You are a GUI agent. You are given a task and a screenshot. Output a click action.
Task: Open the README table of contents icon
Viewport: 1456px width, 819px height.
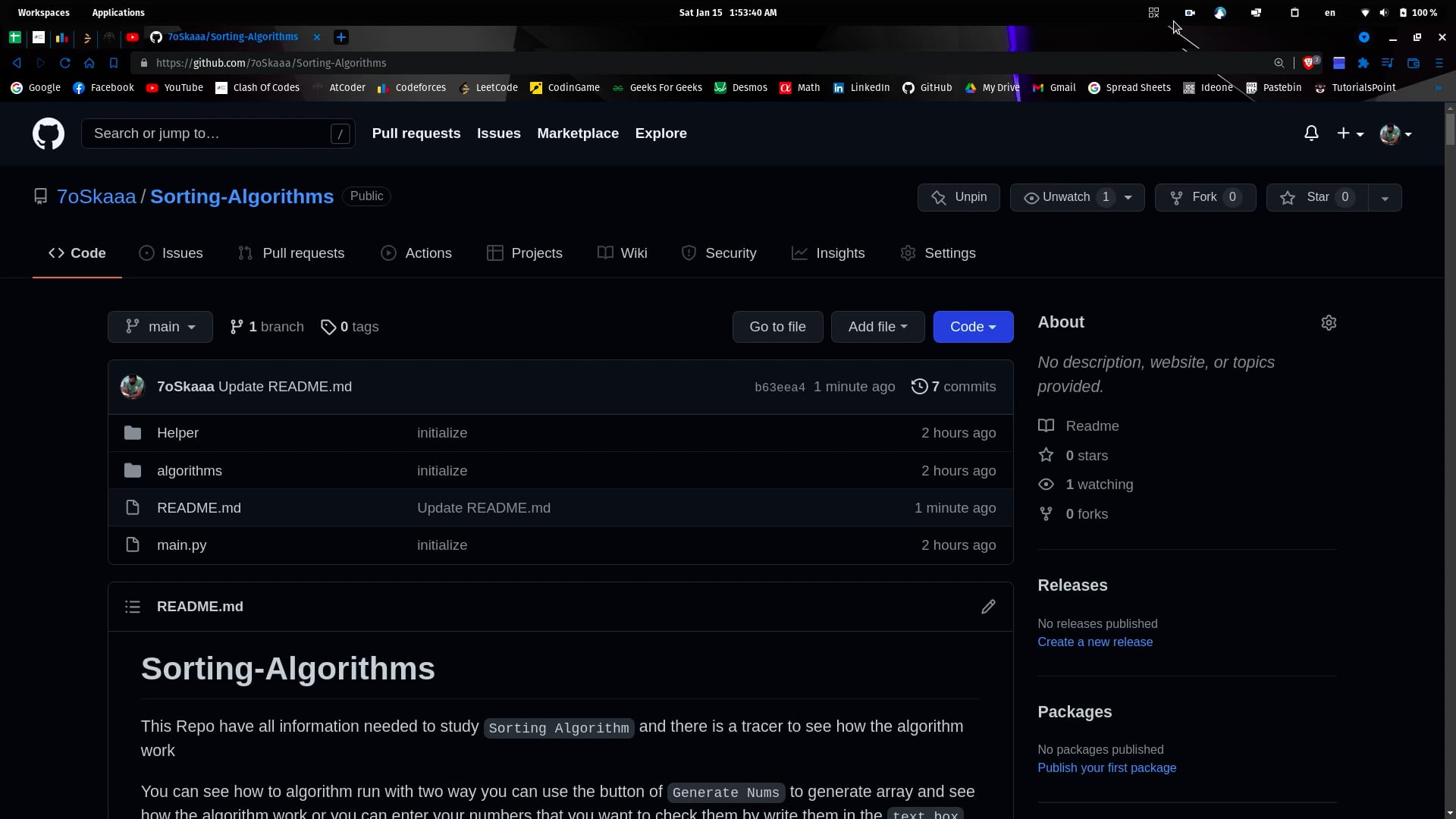click(x=132, y=607)
